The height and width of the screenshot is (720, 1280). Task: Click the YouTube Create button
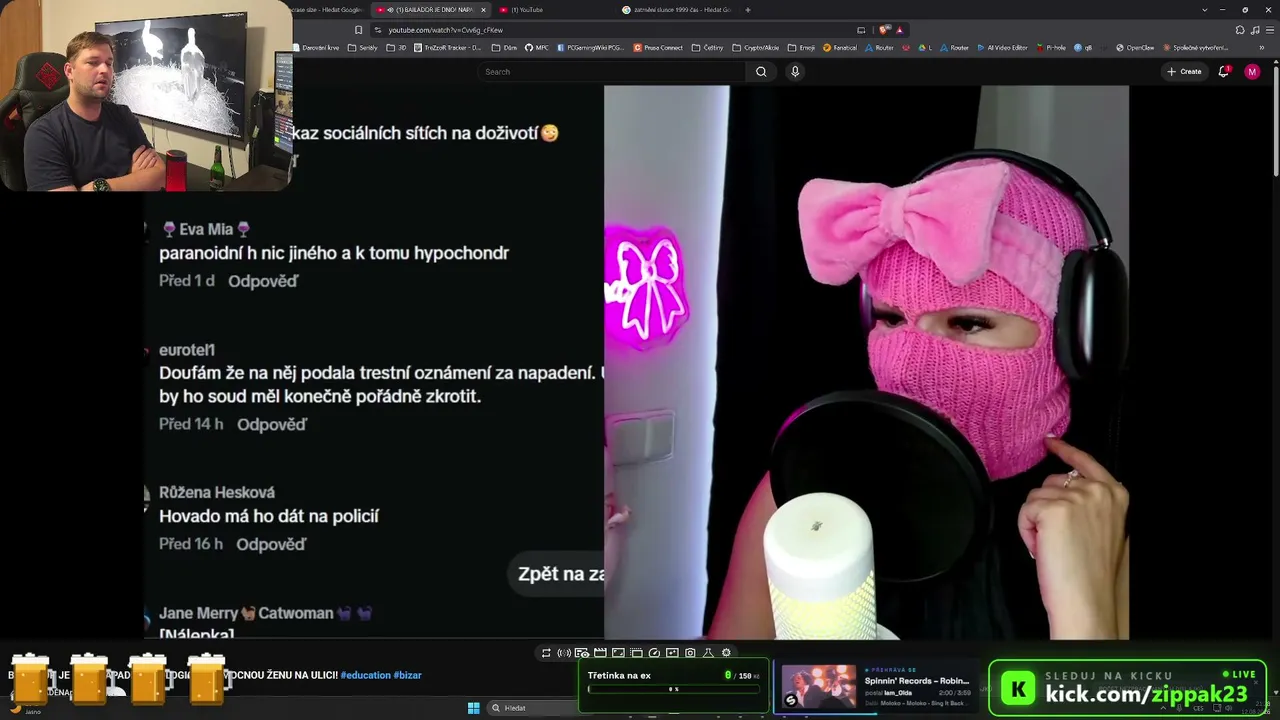pos(1184,72)
